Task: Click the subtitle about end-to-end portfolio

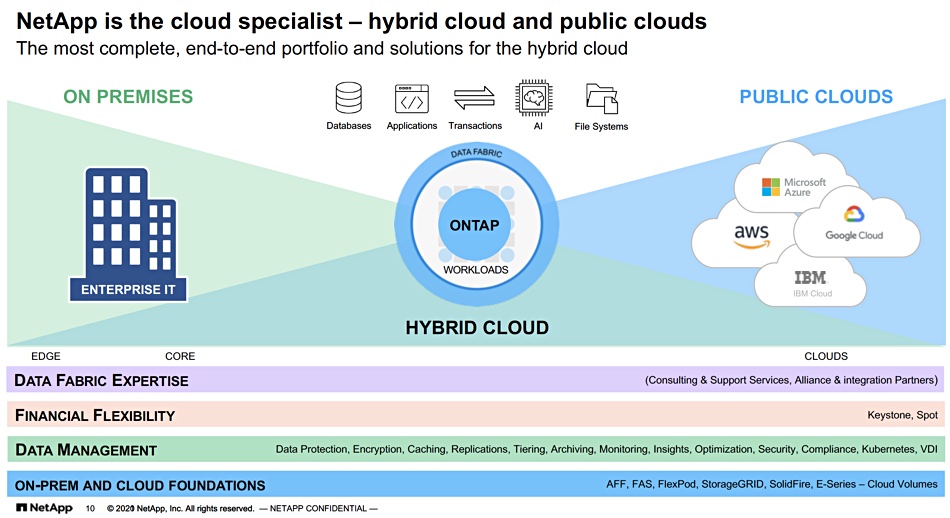Action: (x=322, y=48)
